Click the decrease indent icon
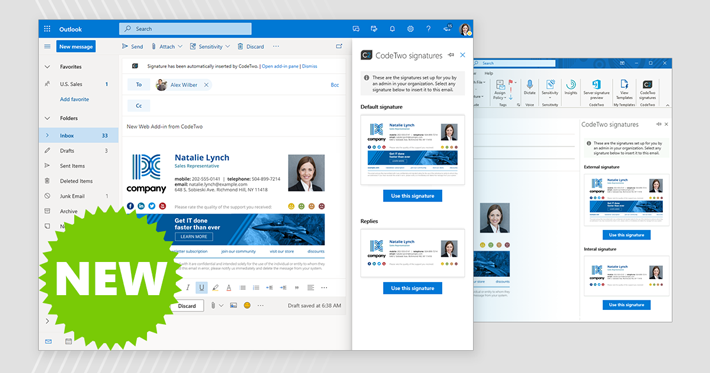This screenshot has width=710, height=373. [269, 287]
